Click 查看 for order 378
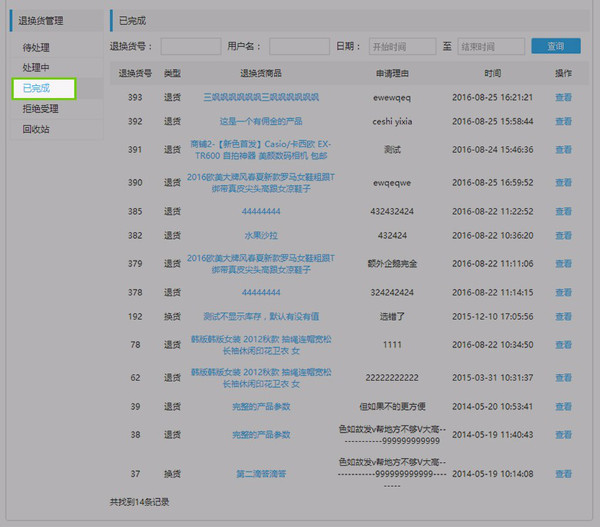This screenshot has height=527, width=600. click(563, 292)
